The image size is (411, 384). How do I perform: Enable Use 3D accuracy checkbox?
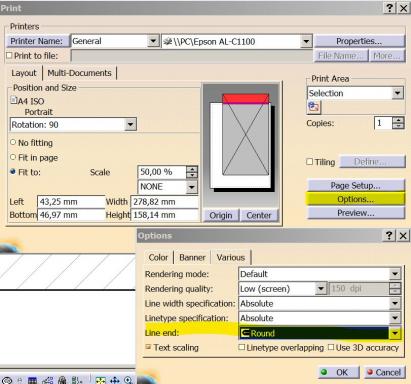pos(331,347)
